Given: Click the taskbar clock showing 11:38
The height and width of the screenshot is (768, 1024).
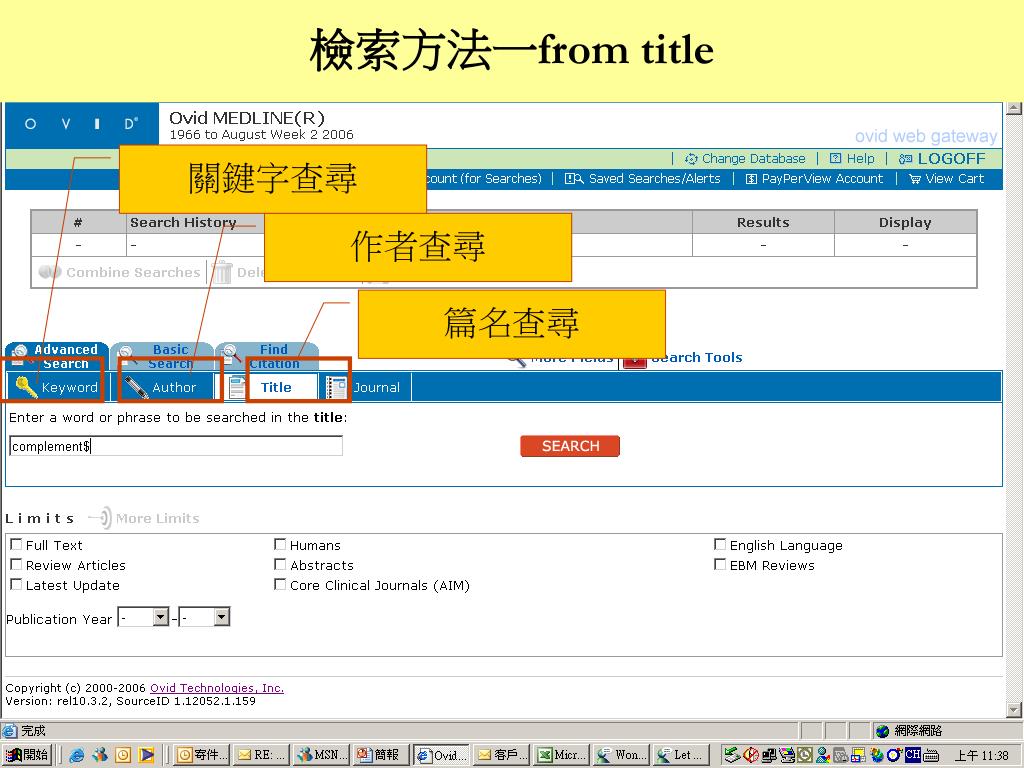Looking at the screenshot, I should [x=982, y=756].
